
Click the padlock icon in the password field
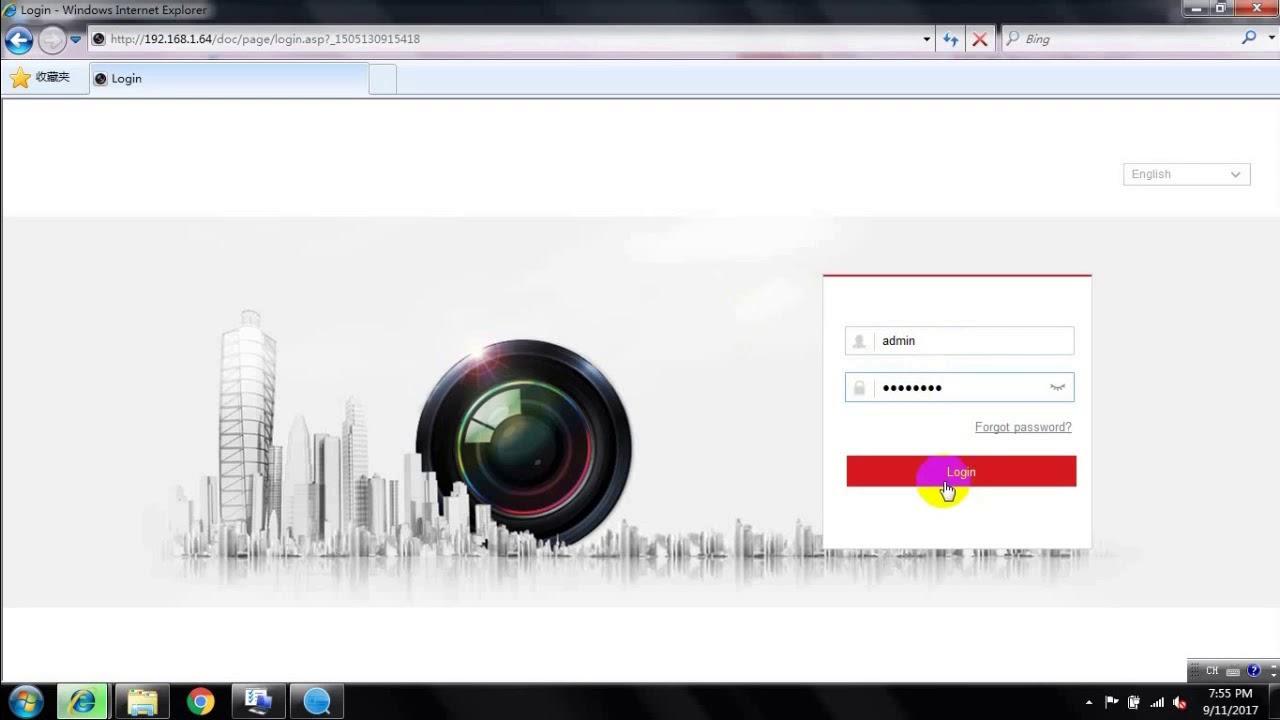[859, 388]
